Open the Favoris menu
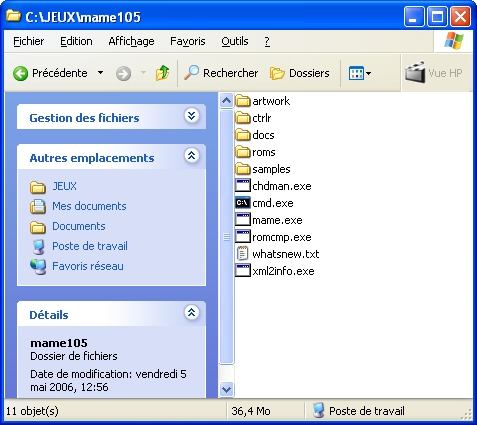The image size is (477, 425). tap(188, 41)
